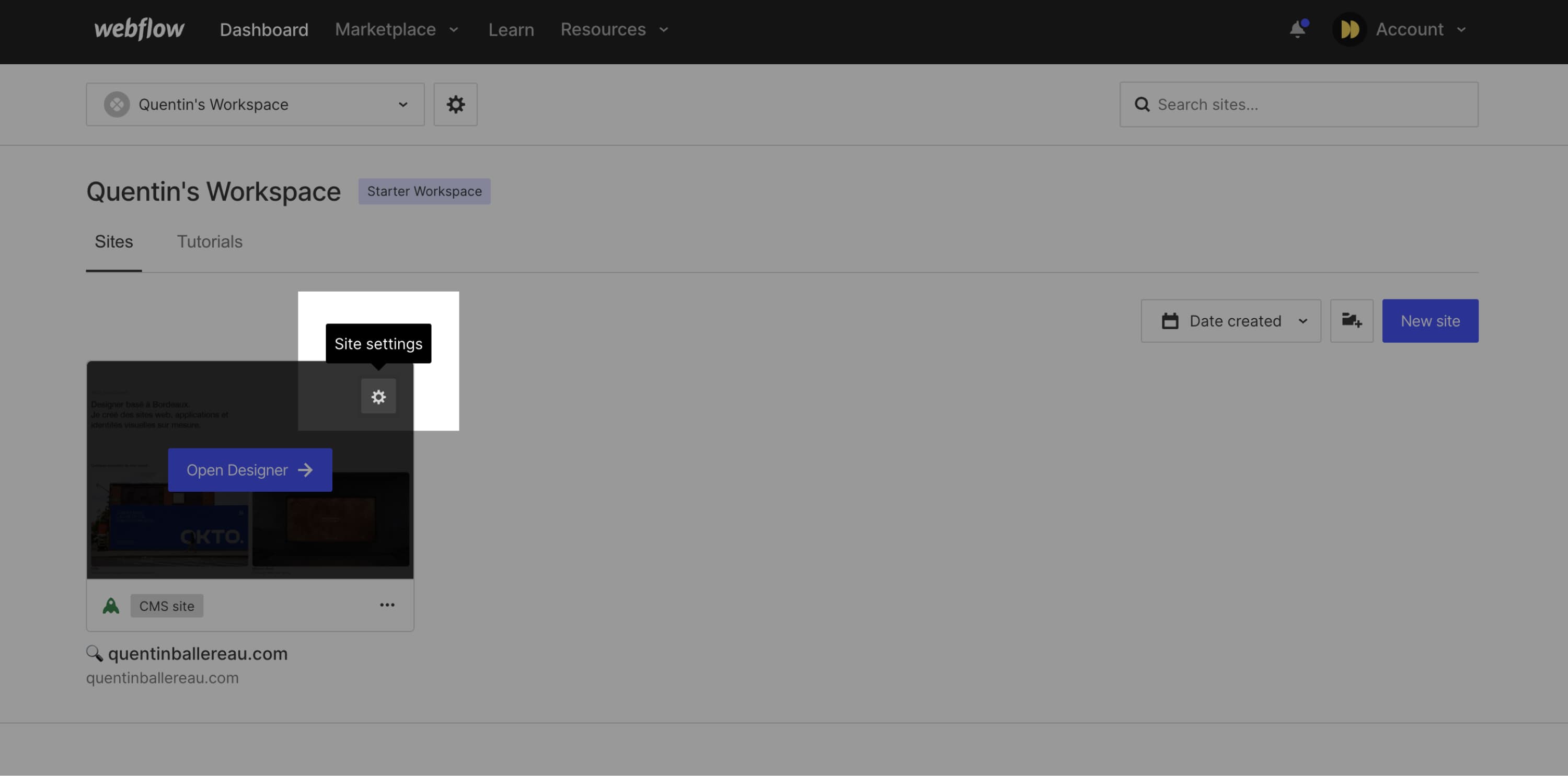Open notifications via the bell icon
The height and width of the screenshot is (776, 1568).
[x=1298, y=29]
